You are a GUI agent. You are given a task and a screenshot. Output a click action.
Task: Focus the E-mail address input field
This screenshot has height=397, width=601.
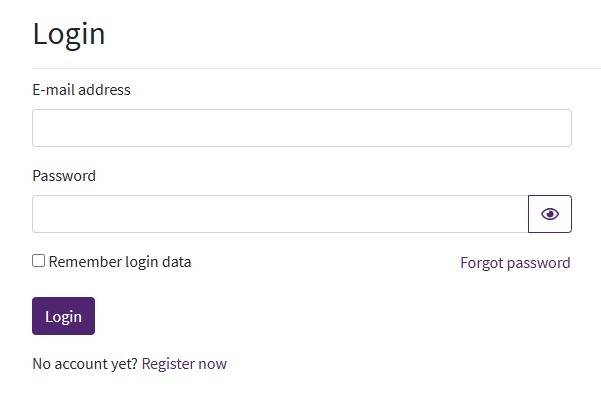302,128
